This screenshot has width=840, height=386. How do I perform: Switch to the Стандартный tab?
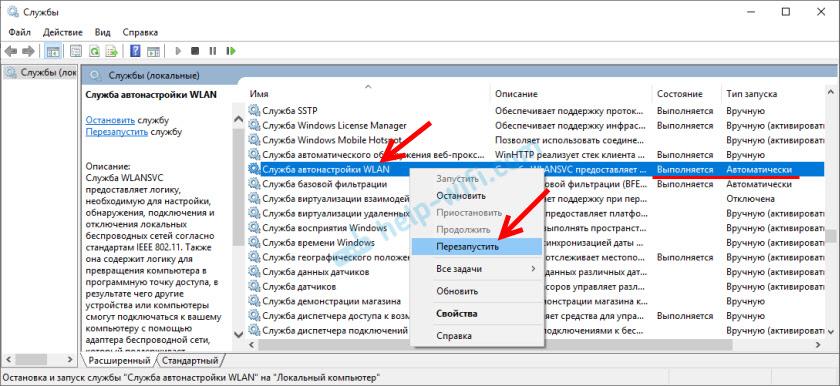click(x=190, y=360)
